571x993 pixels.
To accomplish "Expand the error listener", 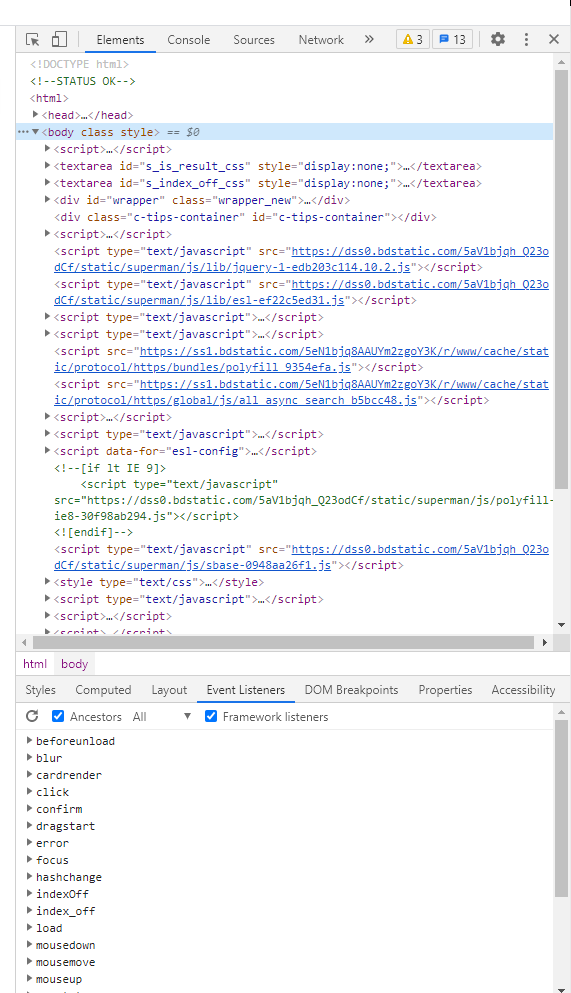I will tap(29, 843).
